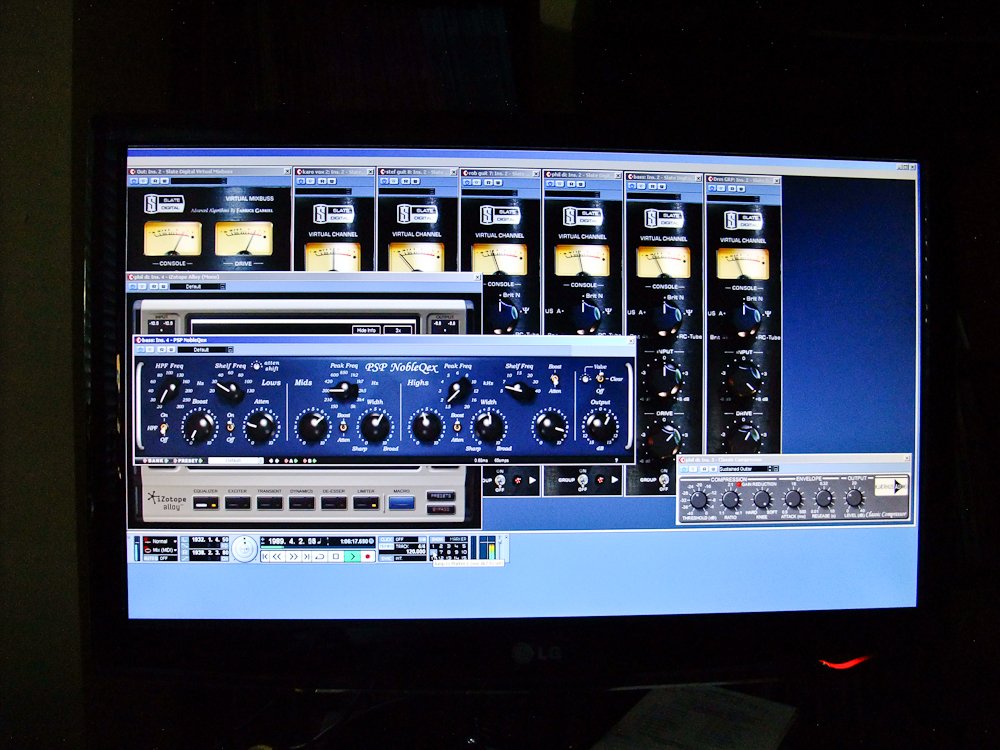Click the NobleQex Output knob

[x=601, y=426]
